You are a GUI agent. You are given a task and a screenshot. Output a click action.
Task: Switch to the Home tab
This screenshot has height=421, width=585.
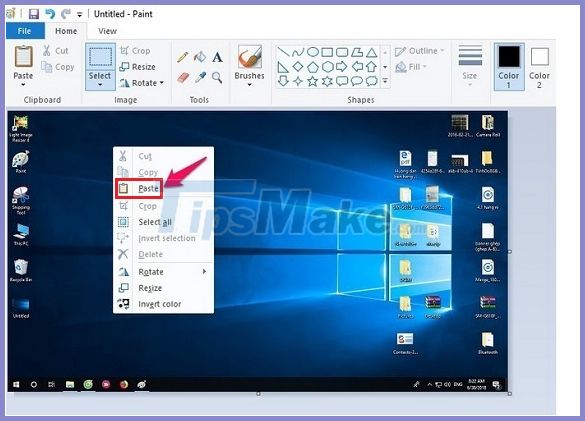coord(66,31)
